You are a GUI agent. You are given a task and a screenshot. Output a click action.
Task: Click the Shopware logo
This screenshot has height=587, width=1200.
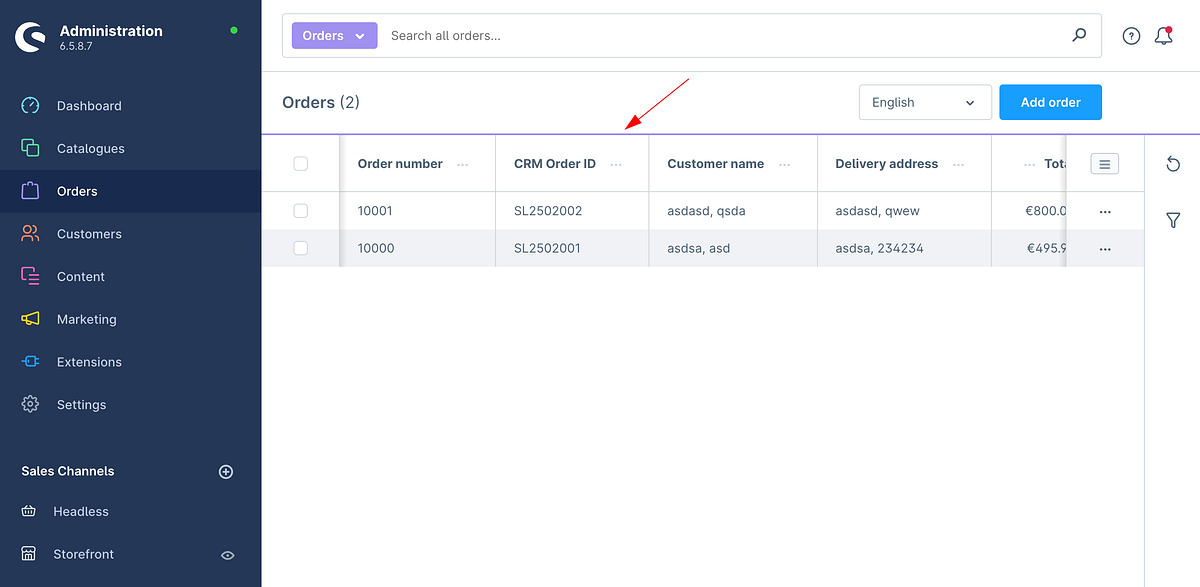(29, 36)
